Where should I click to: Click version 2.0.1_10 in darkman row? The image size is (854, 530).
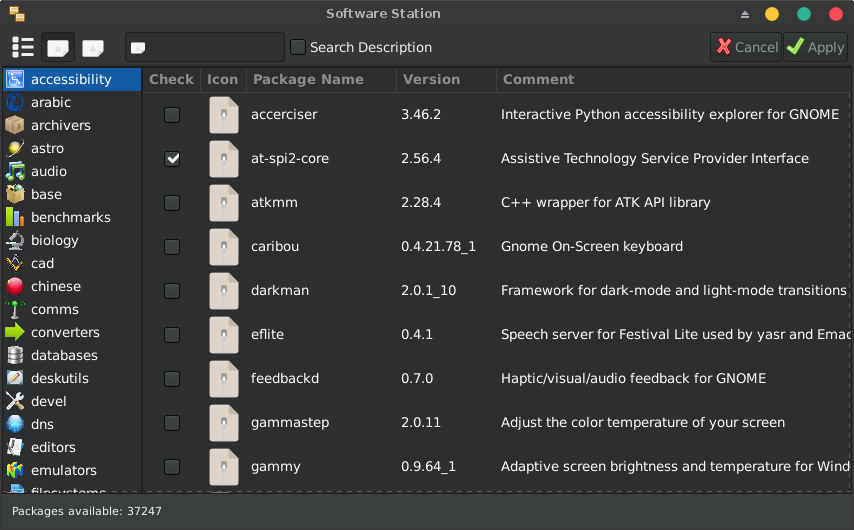click(x=429, y=290)
